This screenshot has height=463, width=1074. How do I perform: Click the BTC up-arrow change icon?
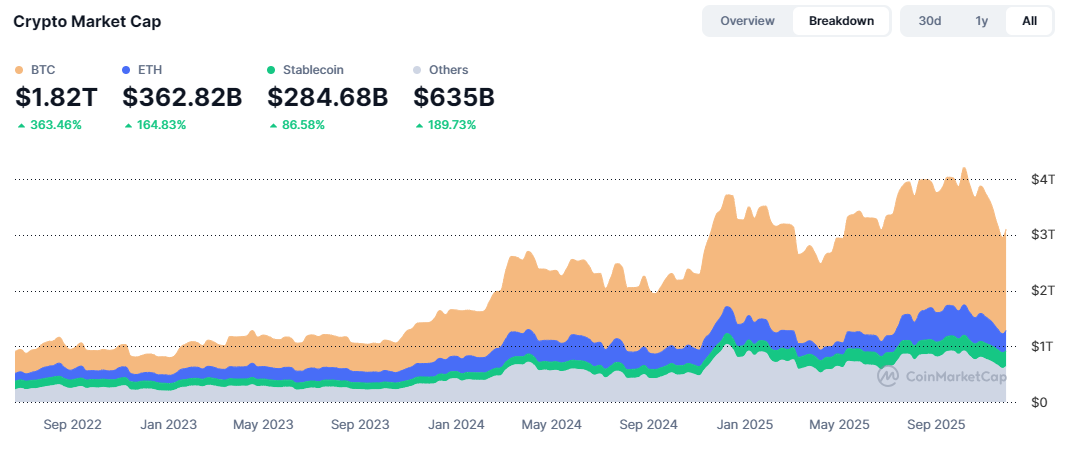pyautogui.click(x=22, y=126)
